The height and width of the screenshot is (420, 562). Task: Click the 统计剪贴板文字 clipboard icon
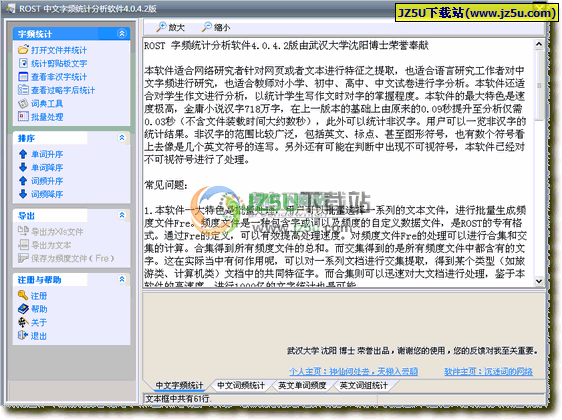pyautogui.click(x=23, y=63)
